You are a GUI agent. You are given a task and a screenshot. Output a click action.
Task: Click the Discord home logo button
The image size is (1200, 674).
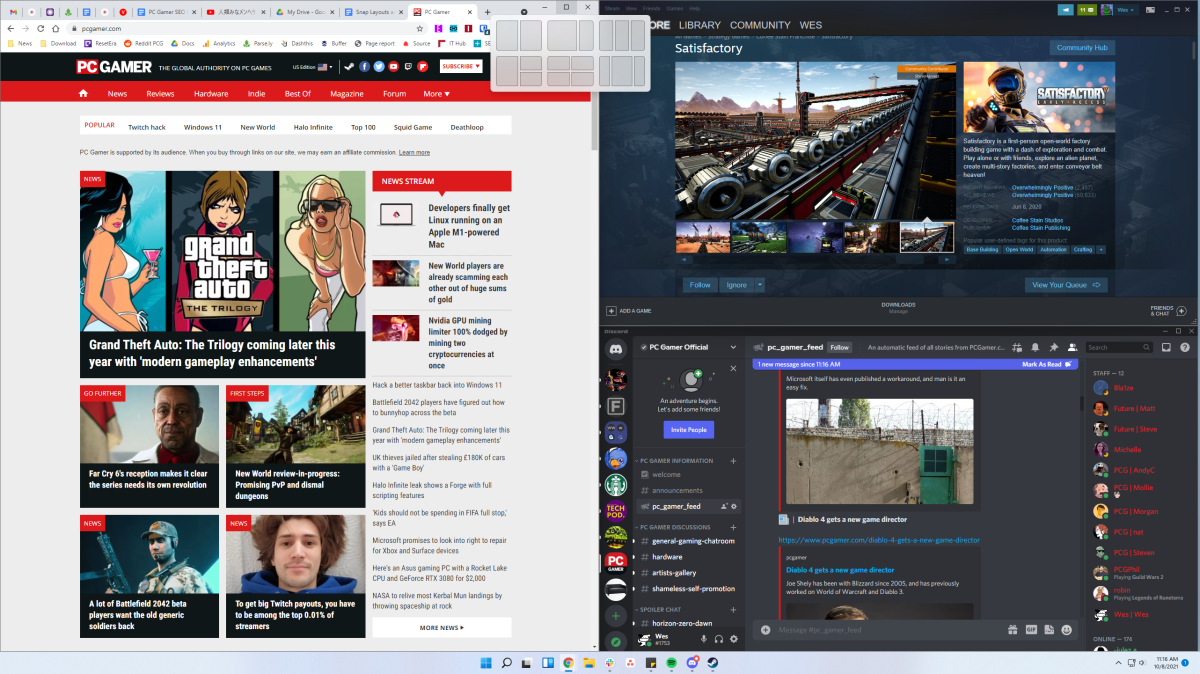pyautogui.click(x=616, y=349)
